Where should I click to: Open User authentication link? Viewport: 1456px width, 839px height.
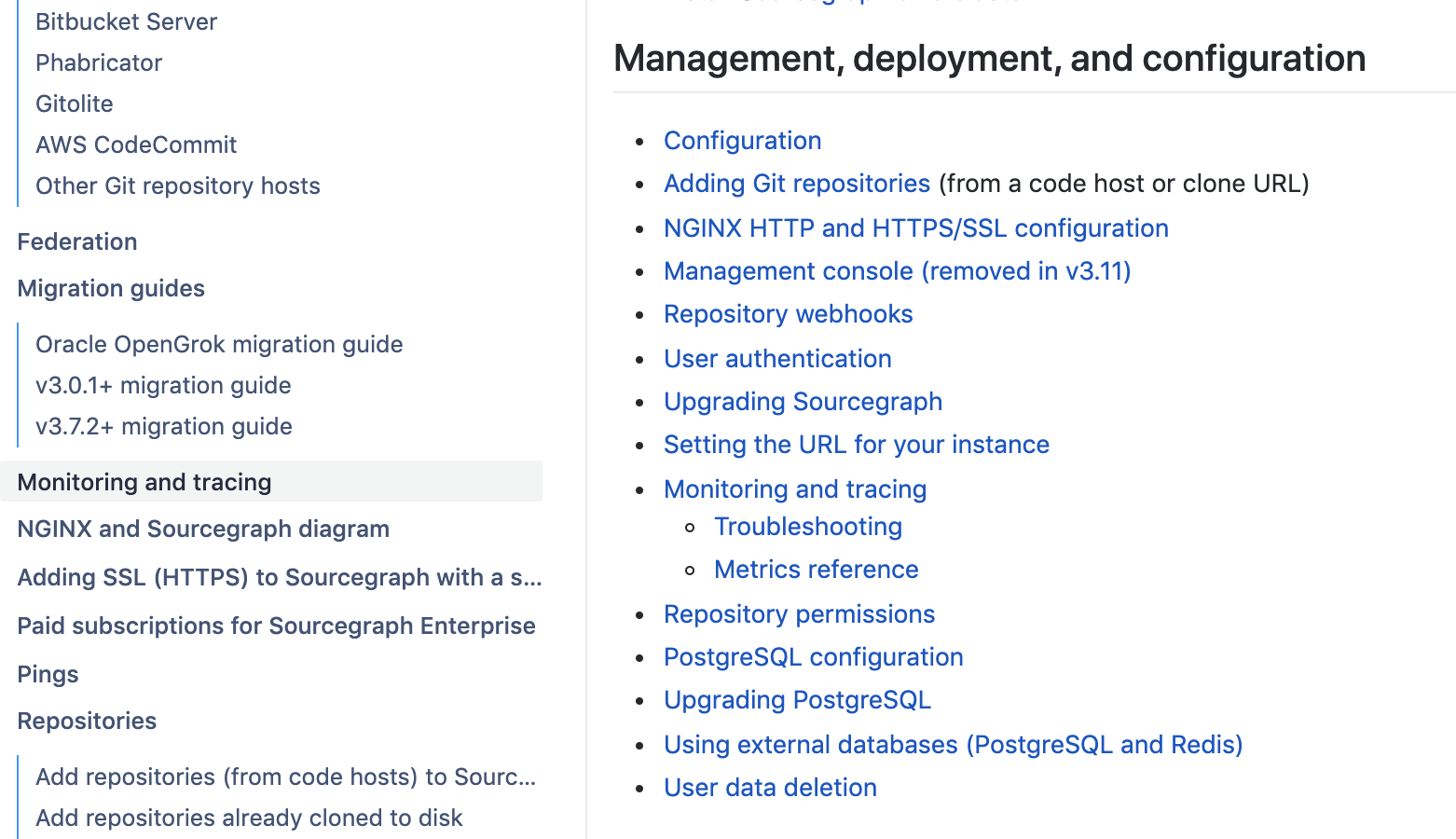click(777, 359)
